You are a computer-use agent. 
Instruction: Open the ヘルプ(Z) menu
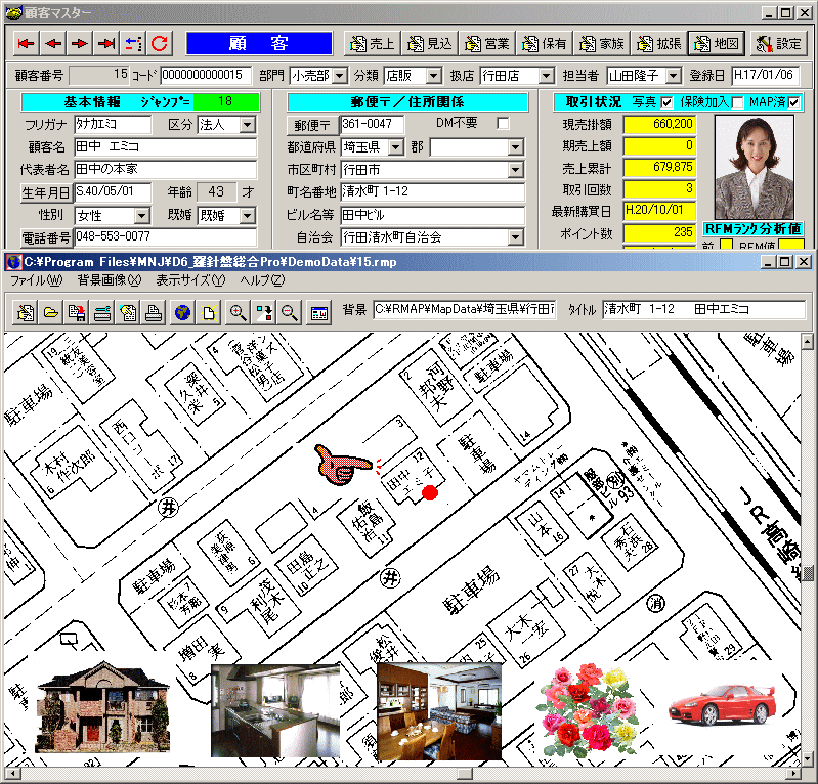(262, 281)
